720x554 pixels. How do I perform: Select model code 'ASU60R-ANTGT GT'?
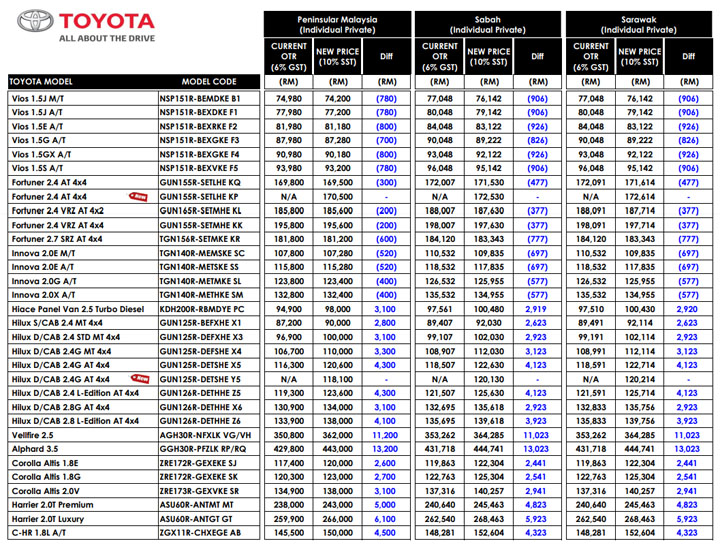[196, 519]
